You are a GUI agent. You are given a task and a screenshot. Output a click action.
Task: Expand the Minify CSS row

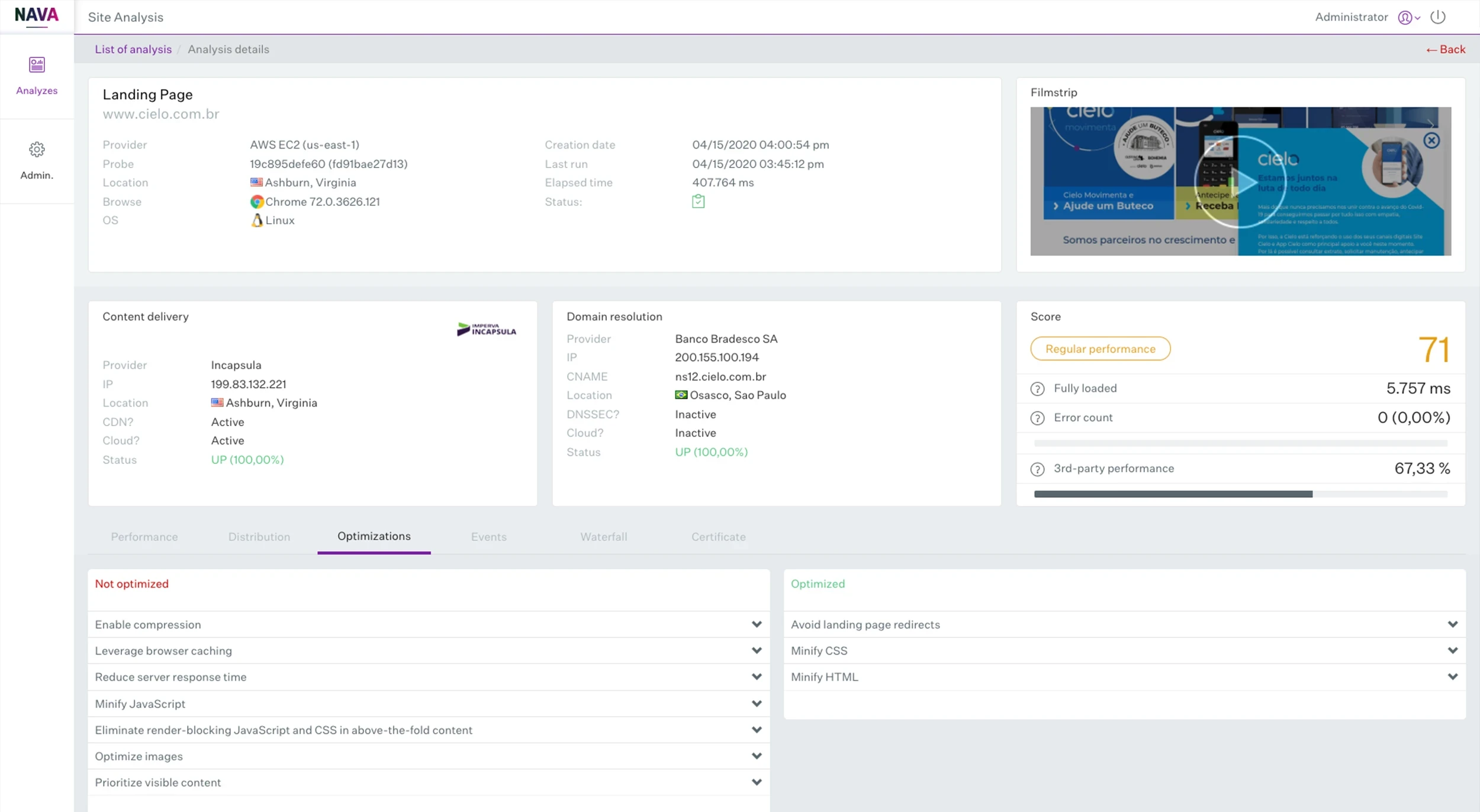[x=1125, y=650]
